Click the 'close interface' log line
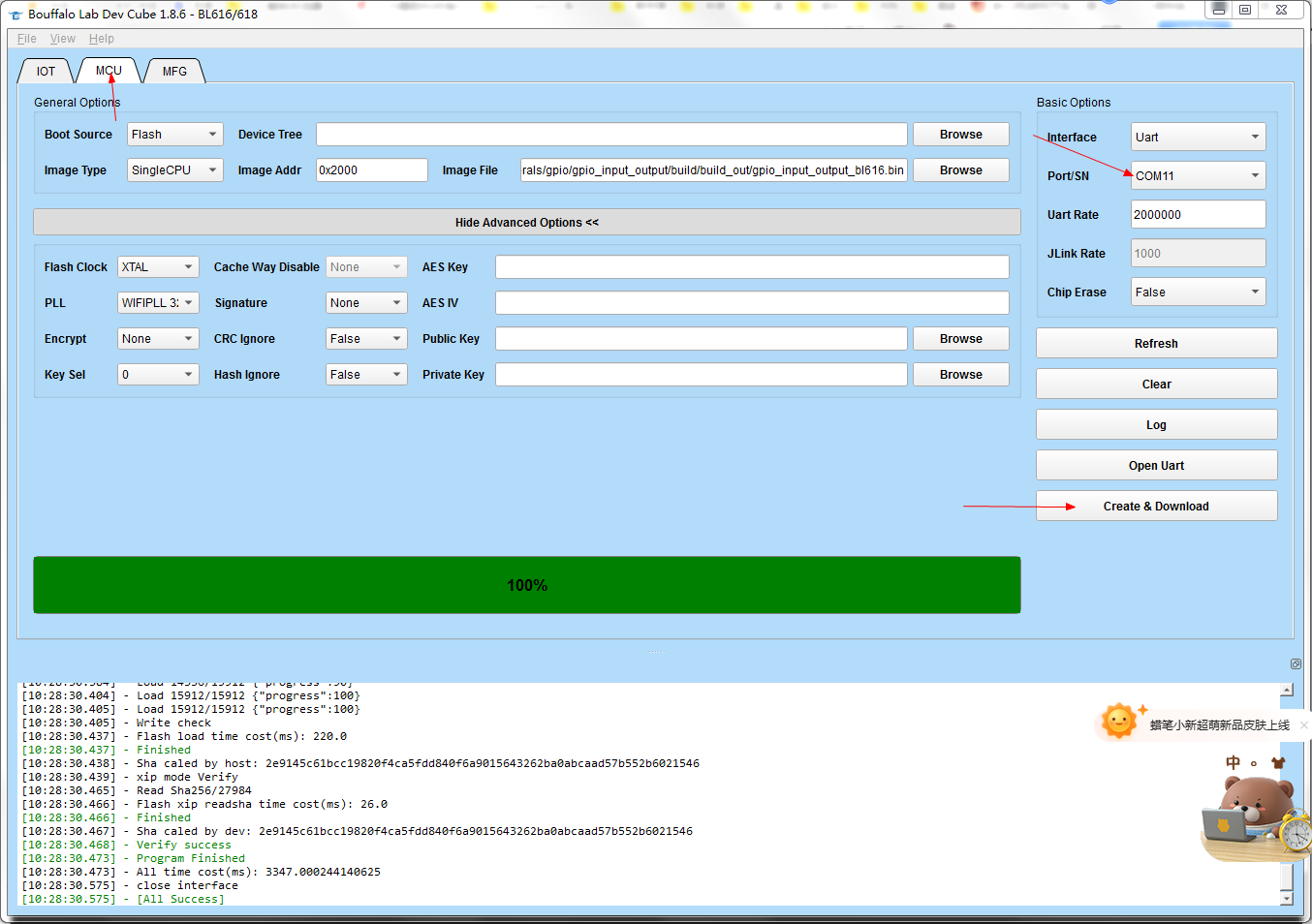The height and width of the screenshot is (924, 1312). [130, 886]
